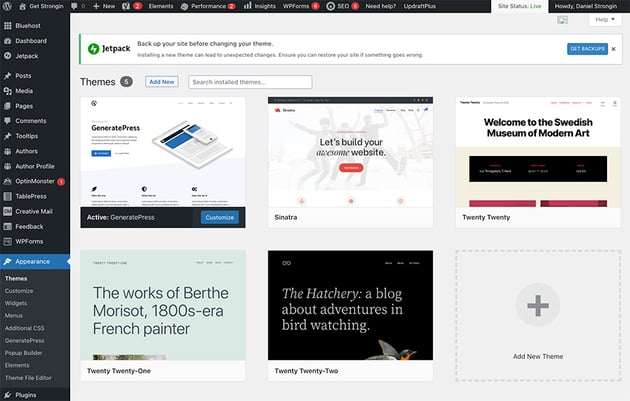Viewport: 630px width, 401px height.
Task: Dismiss the Jetpack backup notice
Action: click(x=614, y=49)
